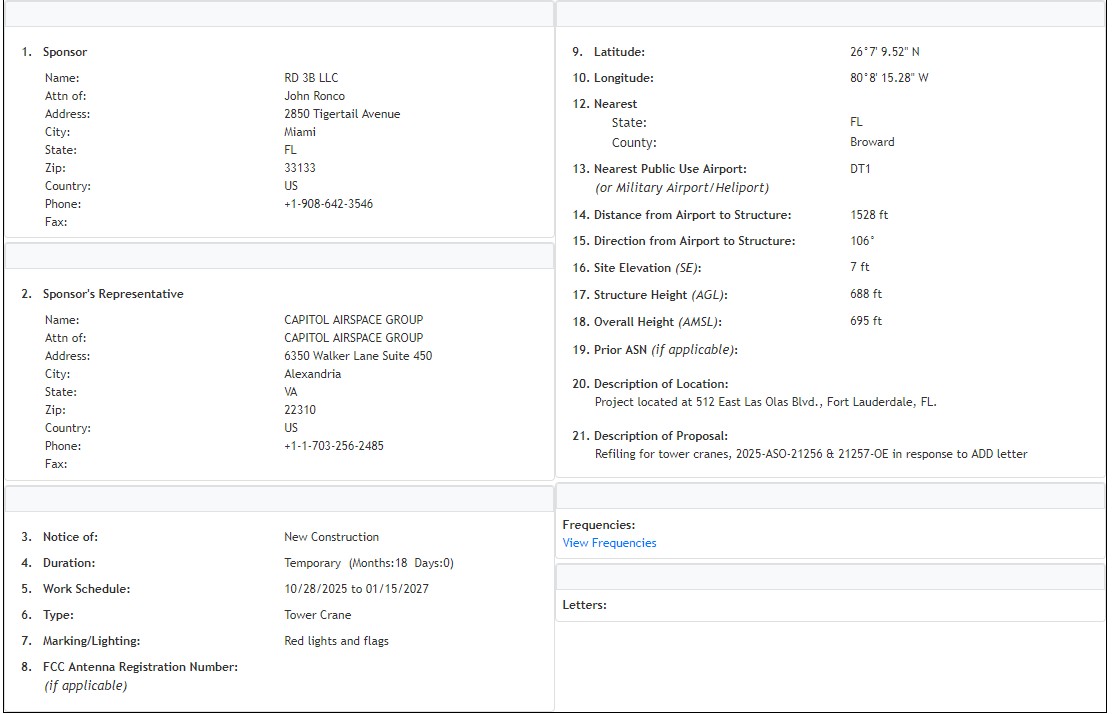Click the longitude value 80°8' 15.28" W

888,78
